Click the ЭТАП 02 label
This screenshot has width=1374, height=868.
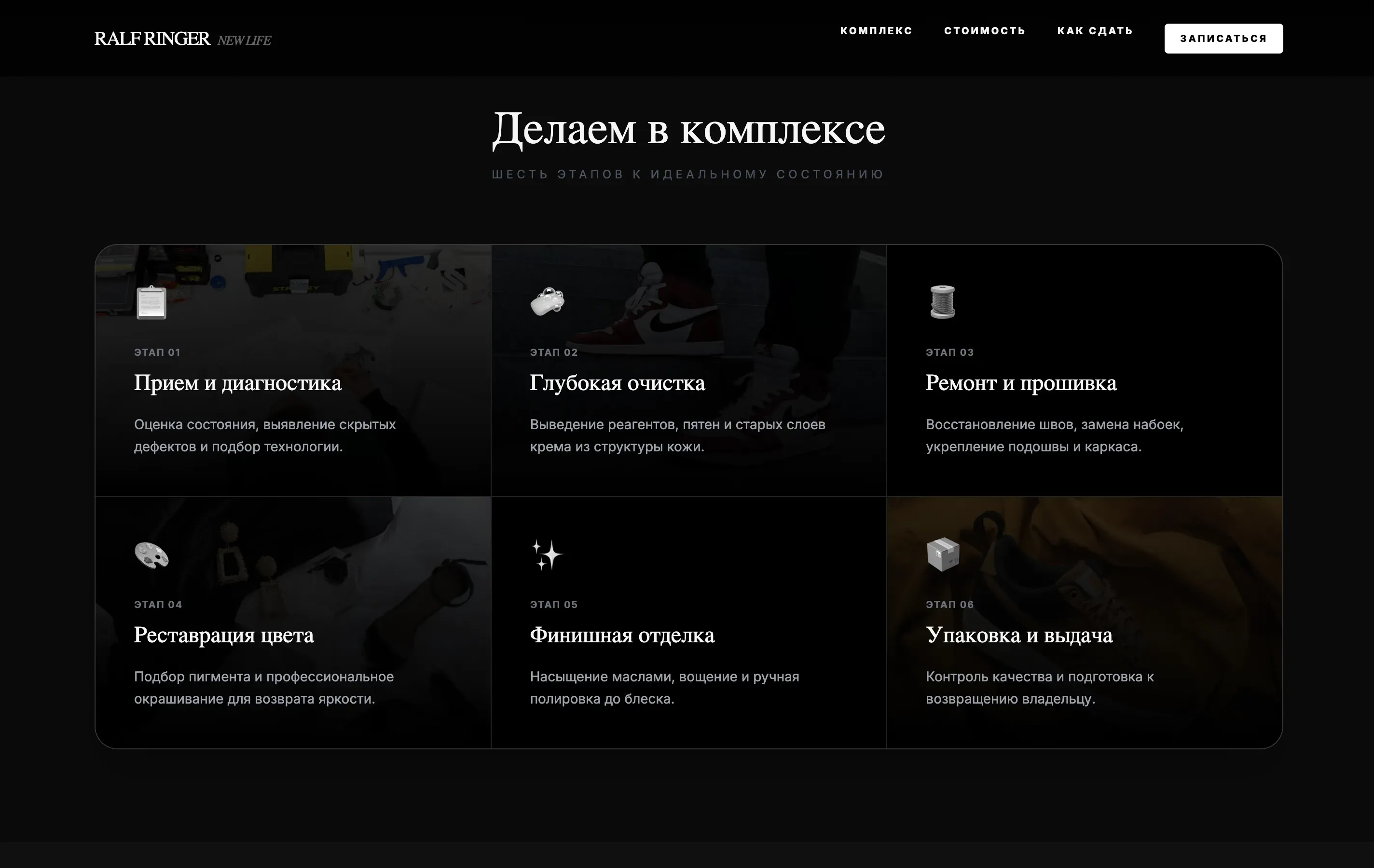[553, 352]
